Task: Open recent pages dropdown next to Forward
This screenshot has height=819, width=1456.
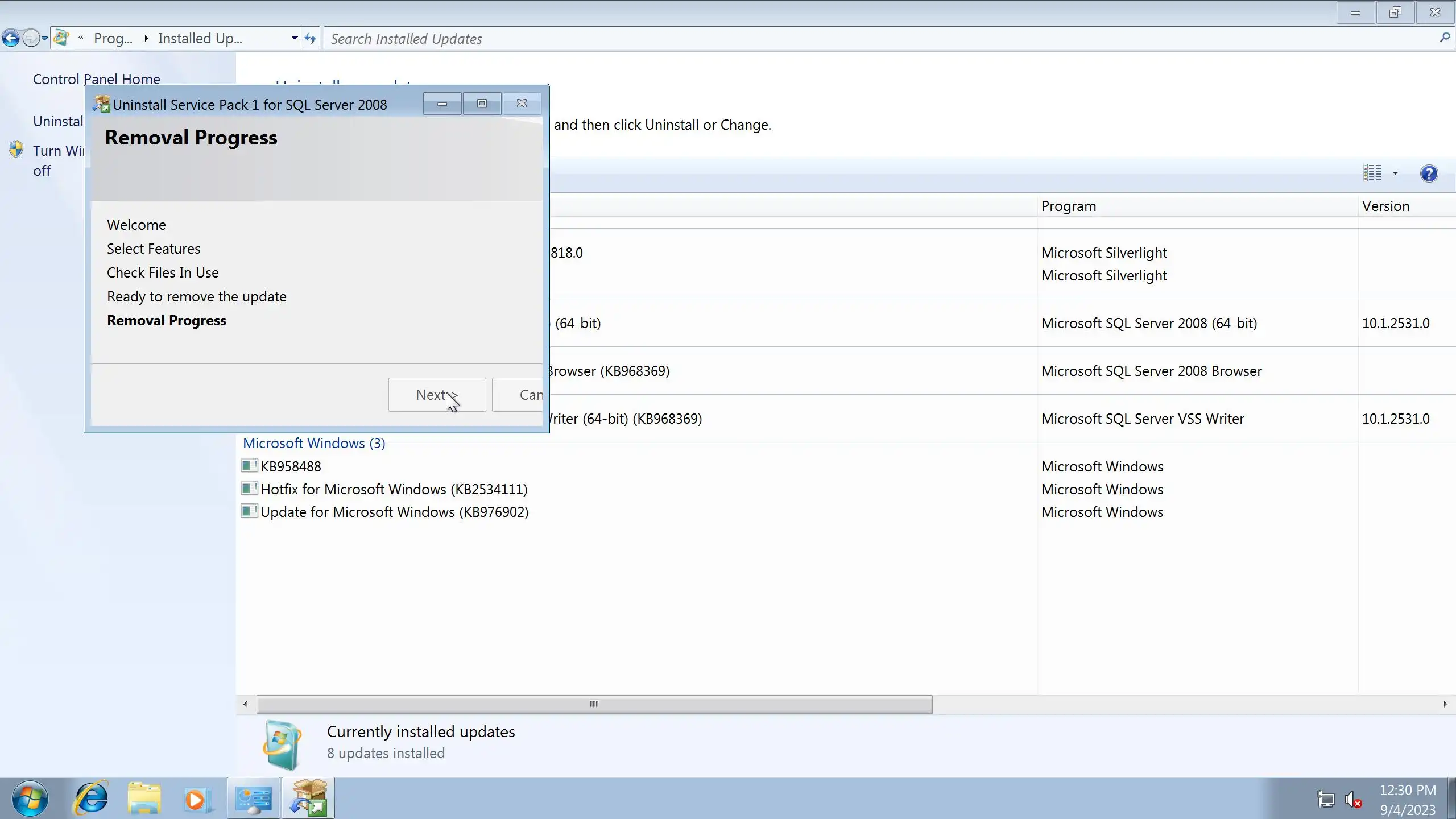Action: click(44, 39)
